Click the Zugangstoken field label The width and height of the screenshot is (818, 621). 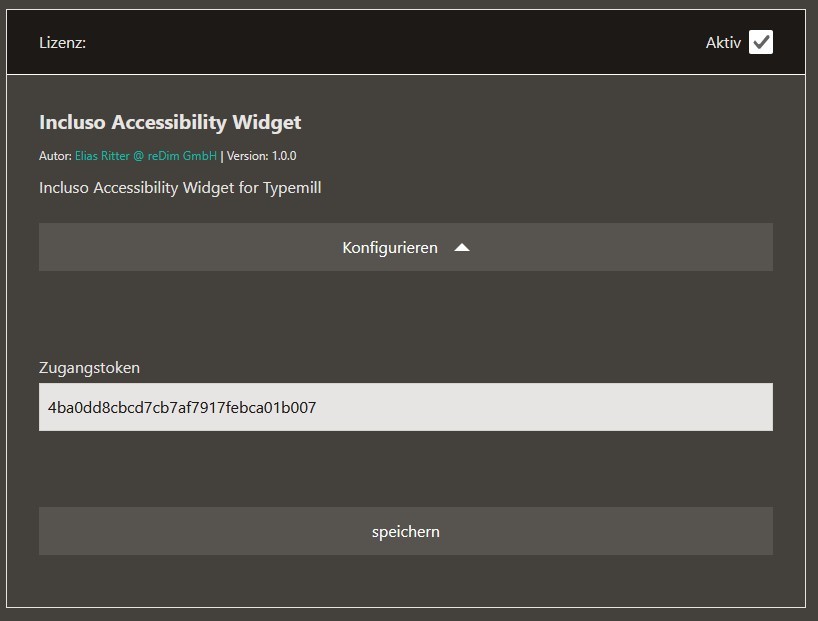point(89,367)
